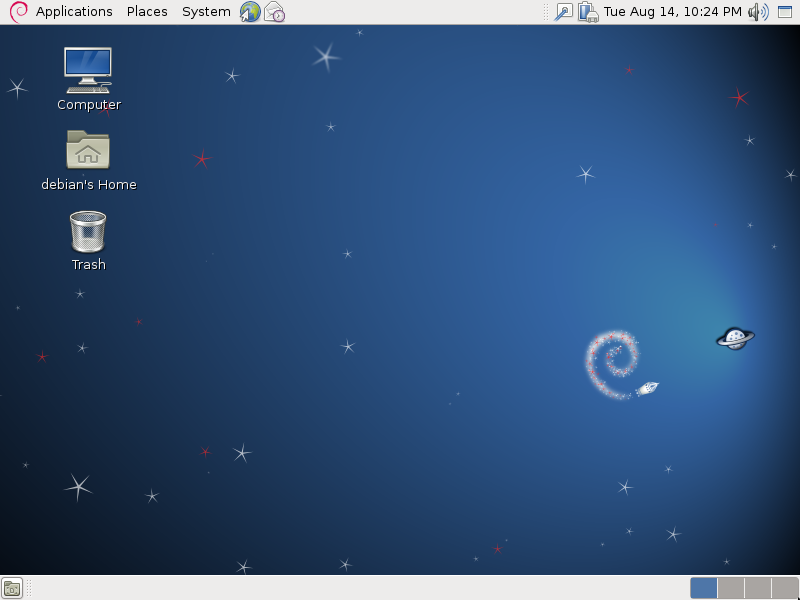The width and height of the screenshot is (800, 600).
Task: Select the Computer desktop icon
Action: click(x=88, y=70)
